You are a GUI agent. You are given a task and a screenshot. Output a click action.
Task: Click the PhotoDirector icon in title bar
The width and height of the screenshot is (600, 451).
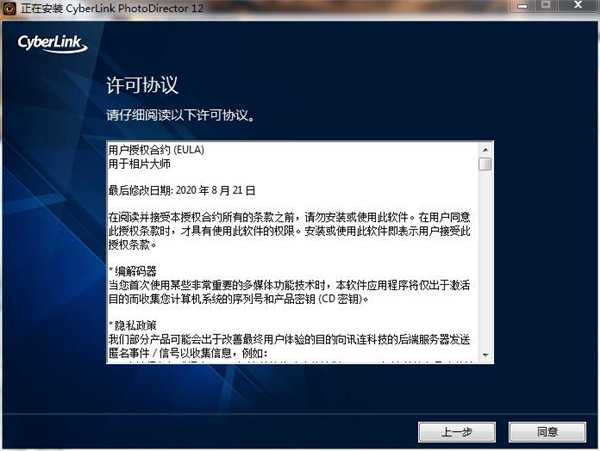[x=9, y=8]
